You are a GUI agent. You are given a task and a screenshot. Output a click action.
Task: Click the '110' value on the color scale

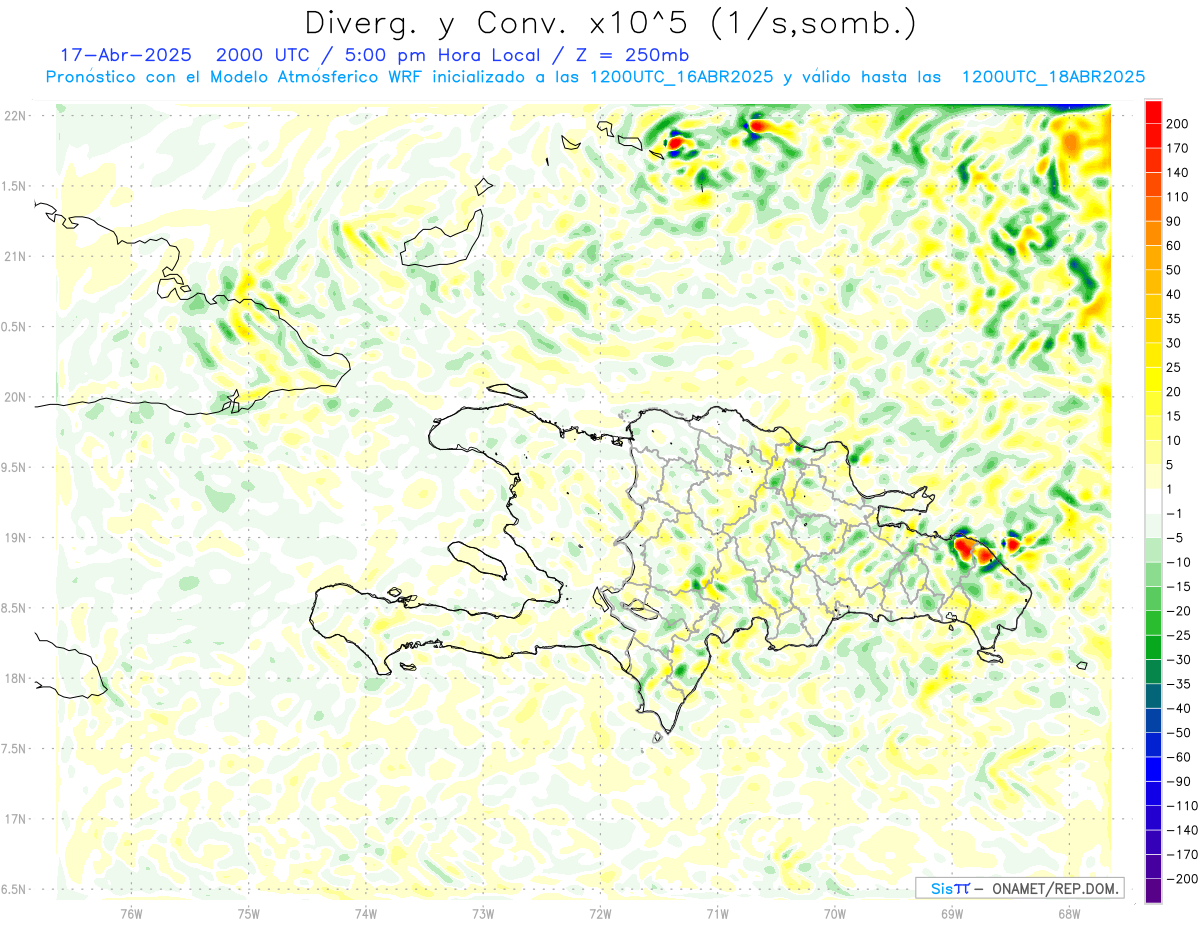1177,197
